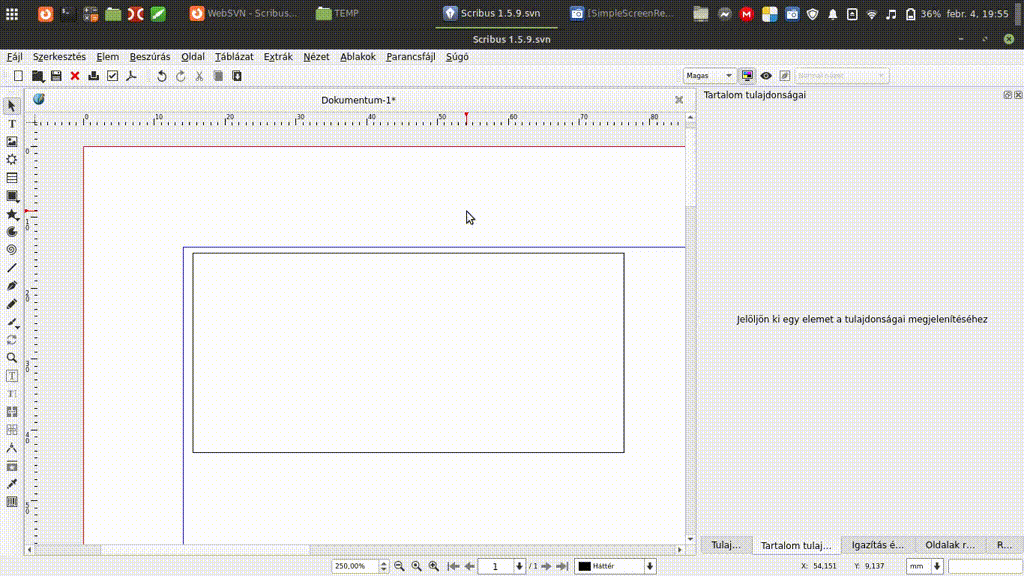Open the Magas image quality dropdown
This screenshot has width=1024, height=576.
710,76
